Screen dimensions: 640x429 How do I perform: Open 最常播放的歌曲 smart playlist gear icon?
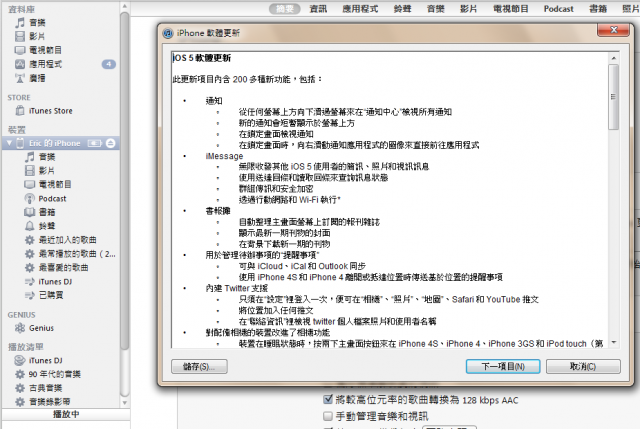30,254
